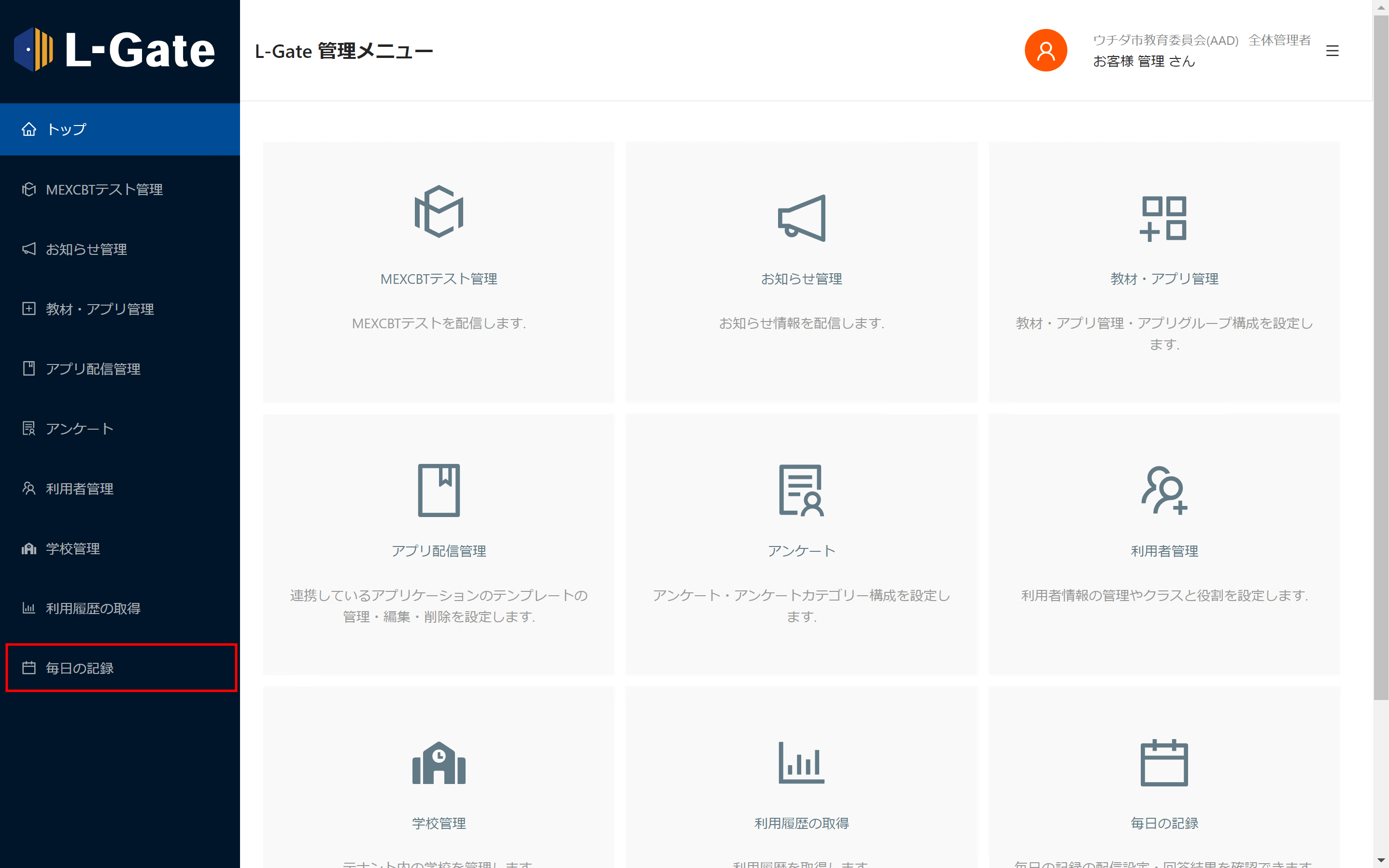Screen dimensions: 1389x868
Task: Click the L-Gate logo
Action: [x=115, y=50]
